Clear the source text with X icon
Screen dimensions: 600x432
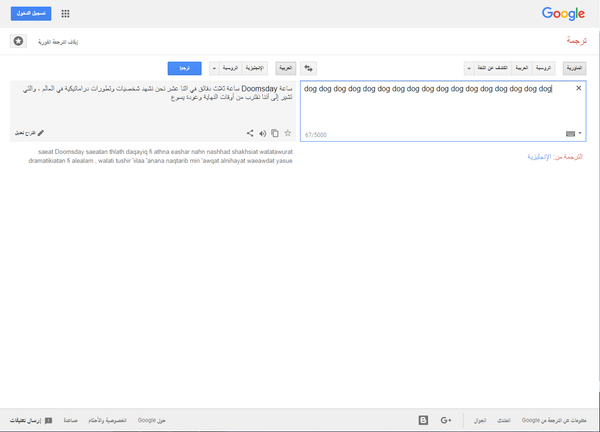click(x=578, y=89)
